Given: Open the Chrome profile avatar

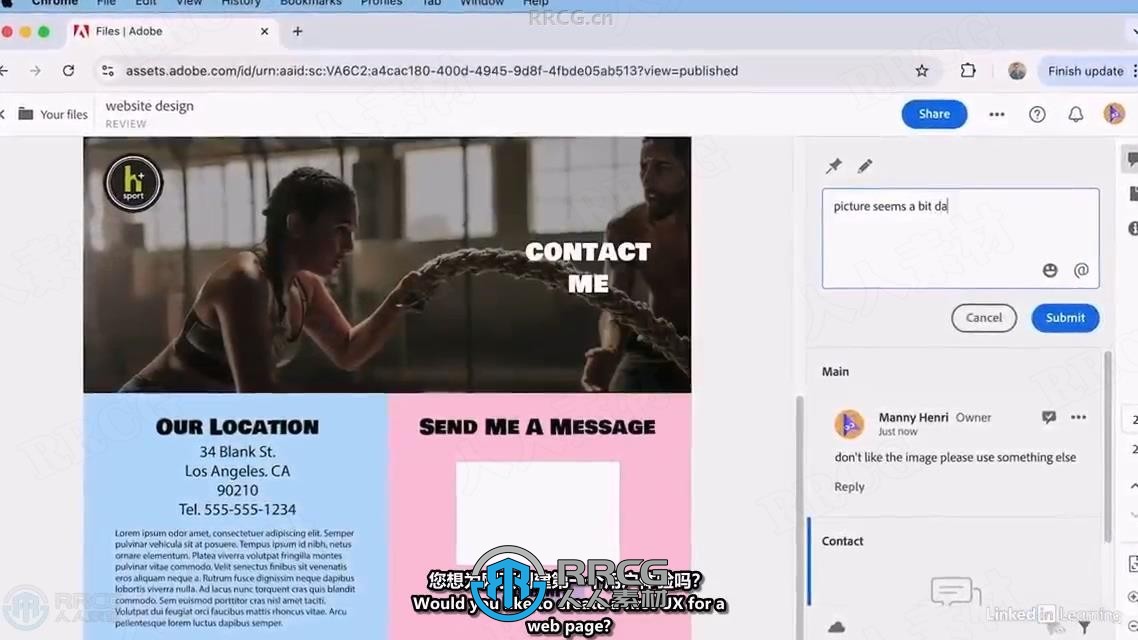Looking at the screenshot, I should [1017, 70].
